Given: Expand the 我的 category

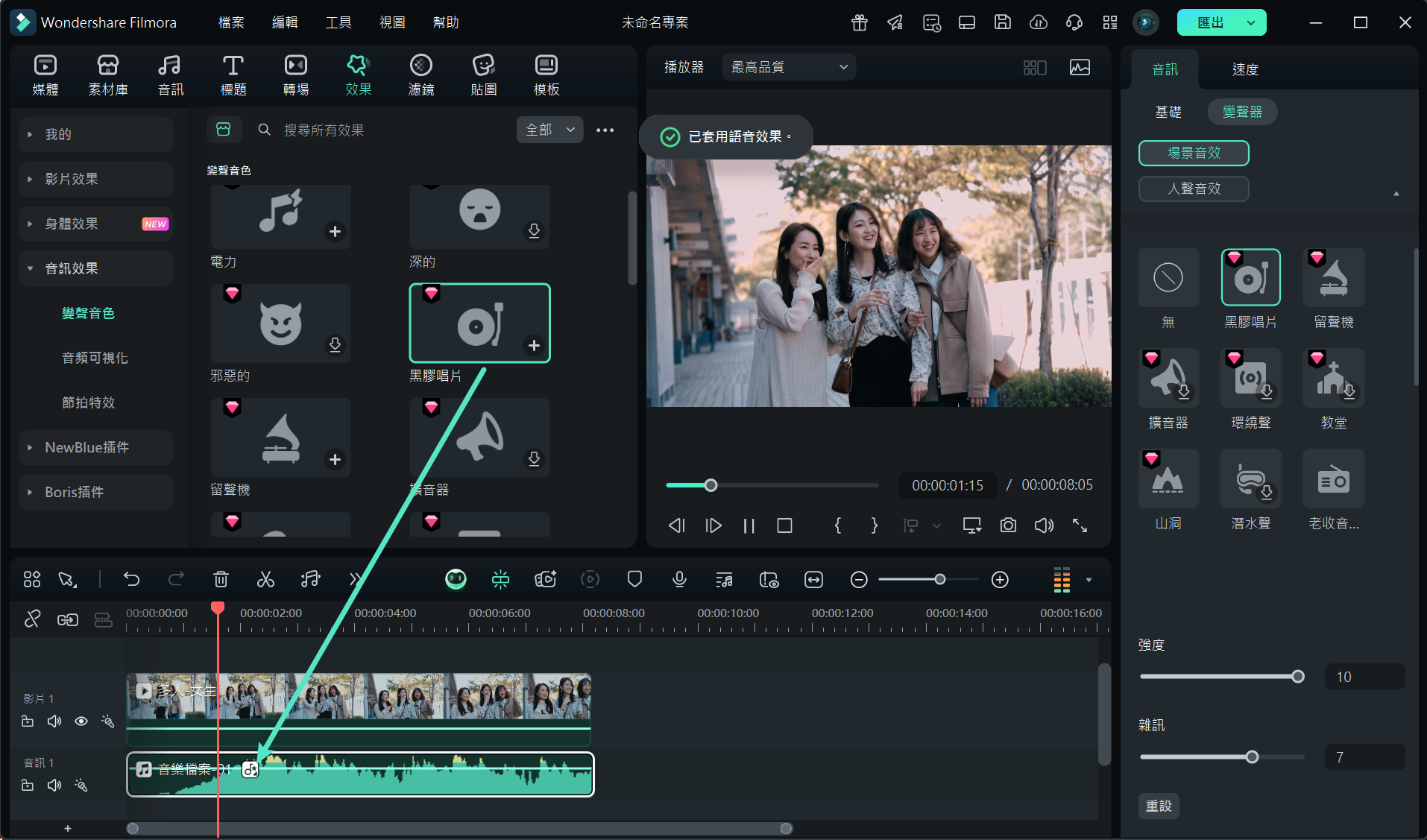Looking at the screenshot, I should point(96,134).
